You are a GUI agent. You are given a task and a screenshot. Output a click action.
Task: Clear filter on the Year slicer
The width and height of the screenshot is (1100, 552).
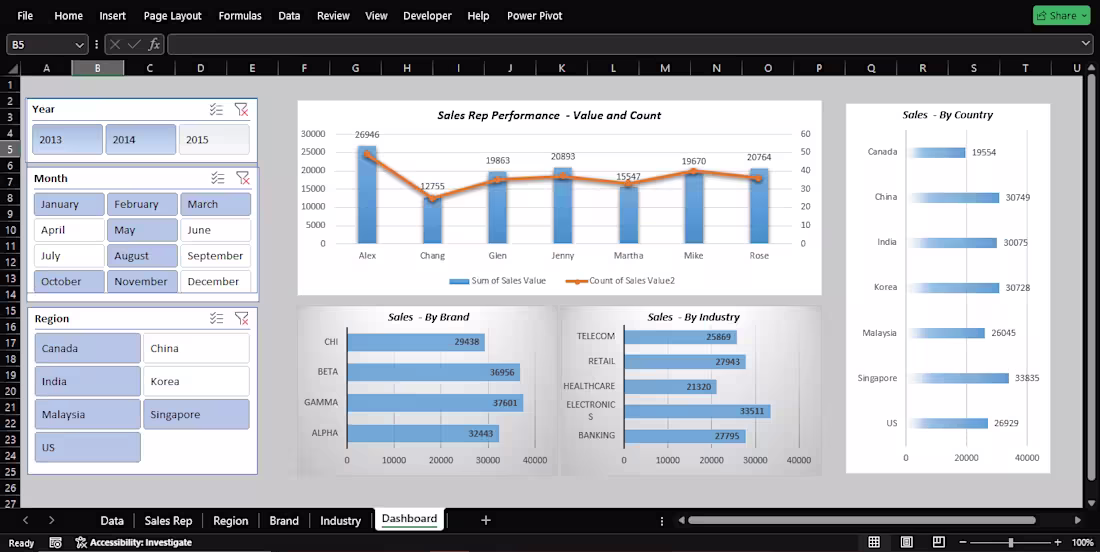[241, 109]
